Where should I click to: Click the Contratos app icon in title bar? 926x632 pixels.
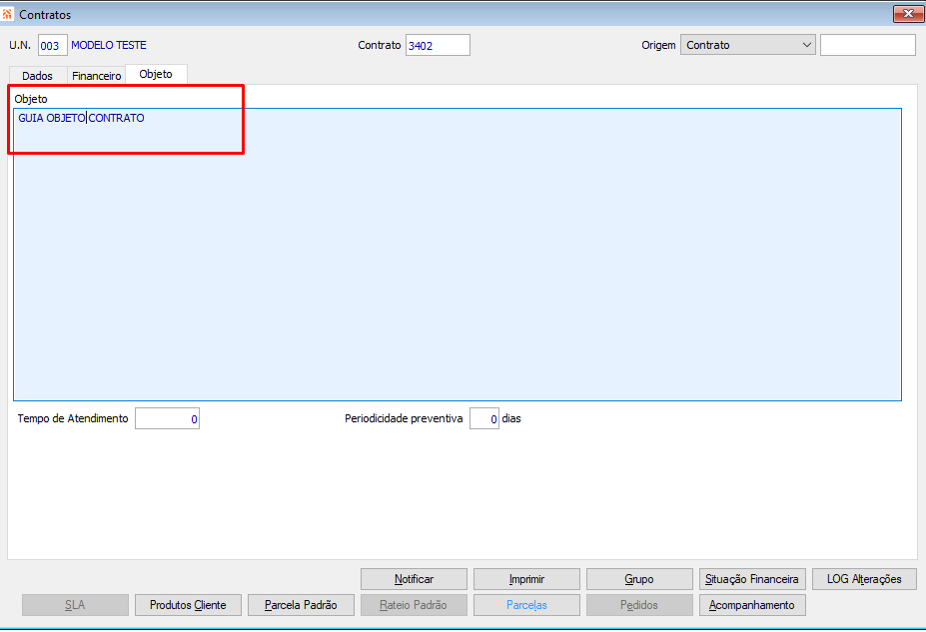pos(6,14)
